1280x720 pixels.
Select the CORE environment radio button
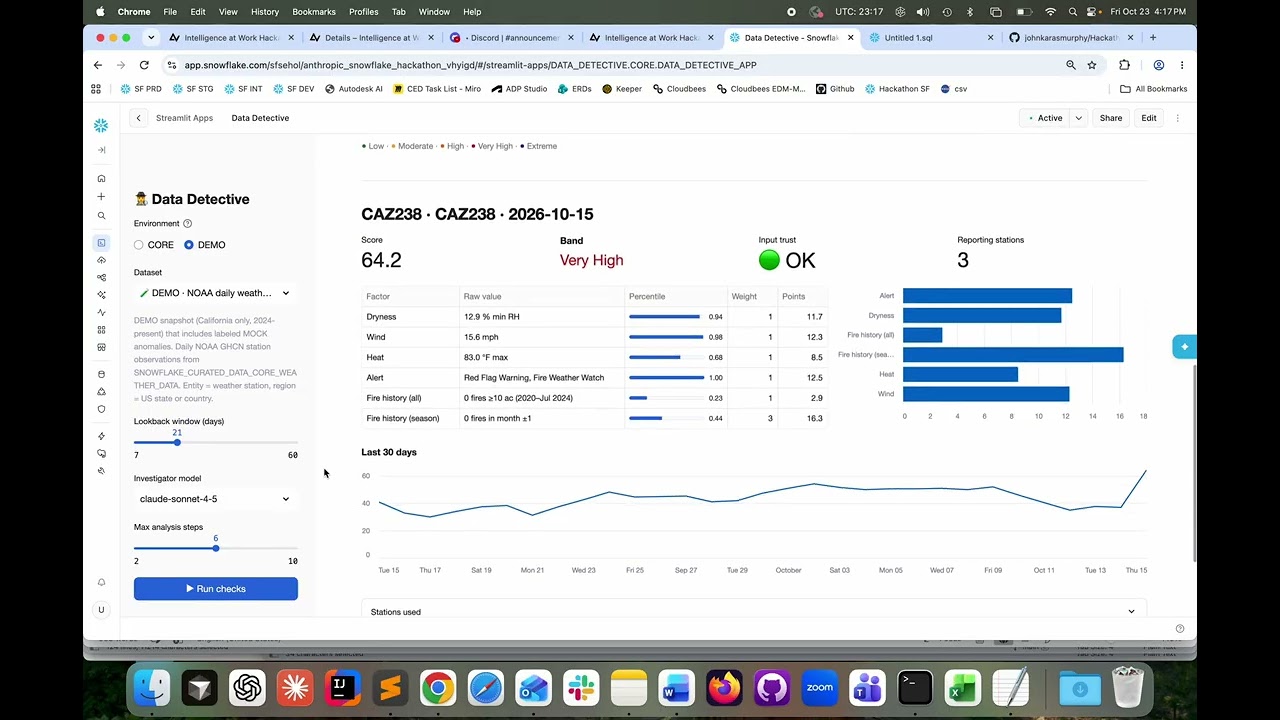pyautogui.click(x=139, y=245)
